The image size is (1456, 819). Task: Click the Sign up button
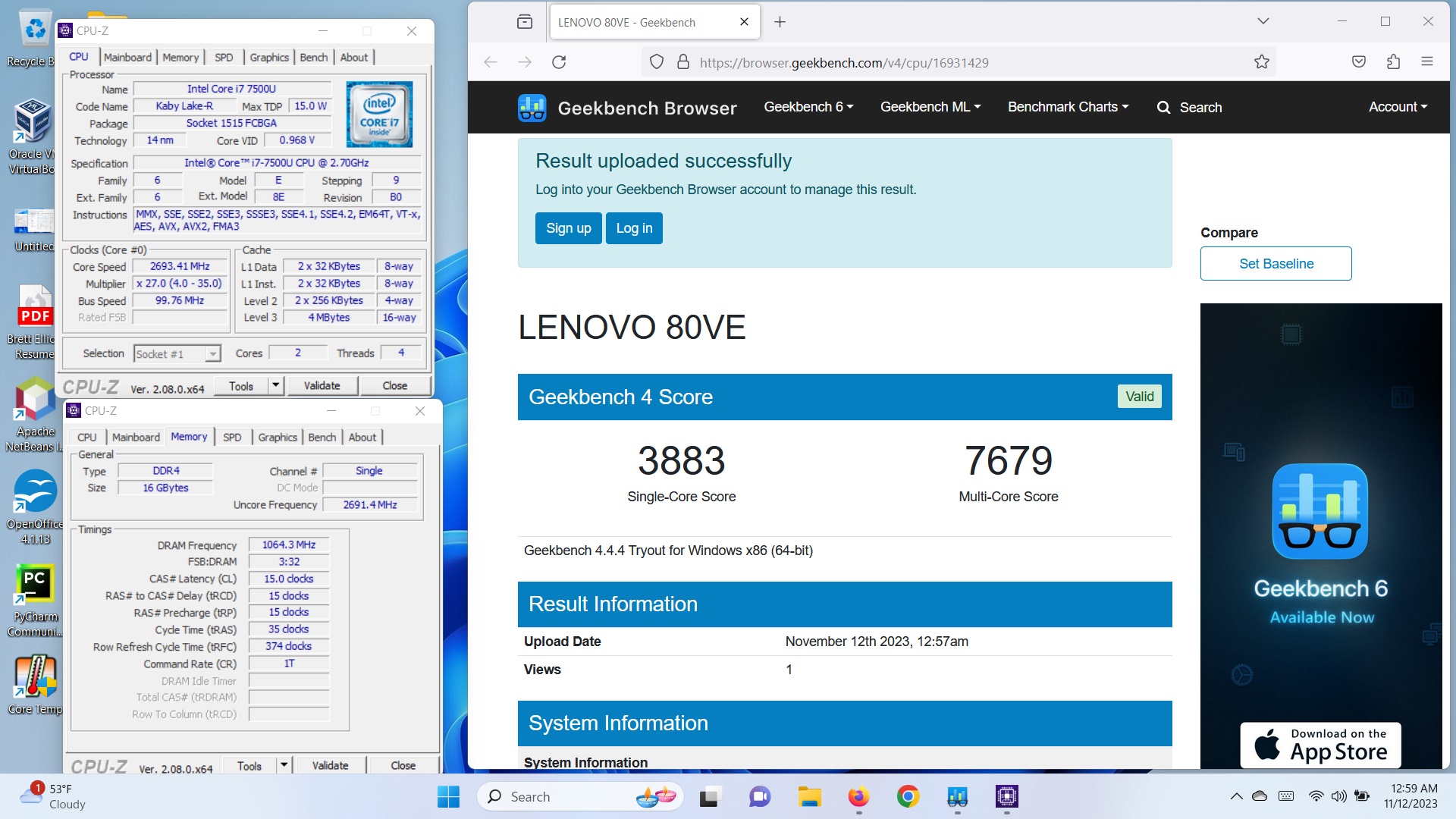pyautogui.click(x=569, y=228)
